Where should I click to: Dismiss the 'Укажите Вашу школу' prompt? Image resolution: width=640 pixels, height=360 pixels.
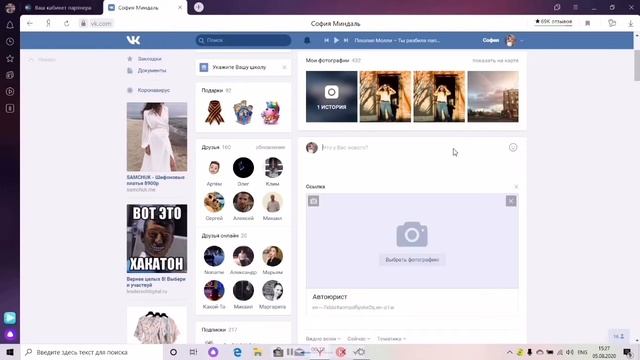[284, 67]
